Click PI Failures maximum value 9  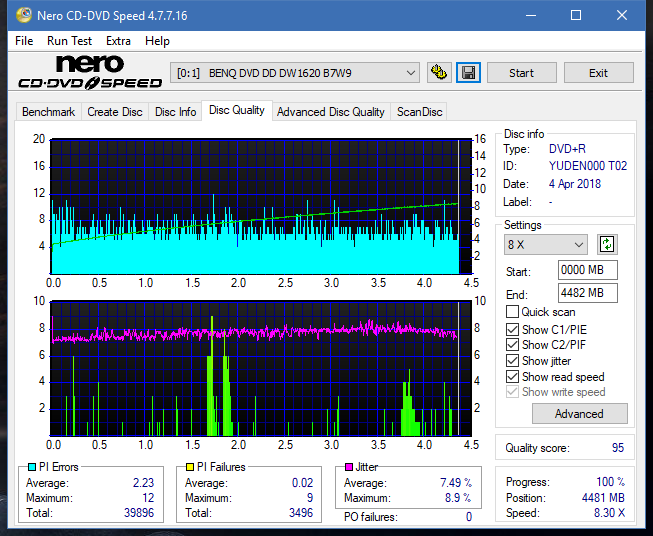click(x=310, y=498)
